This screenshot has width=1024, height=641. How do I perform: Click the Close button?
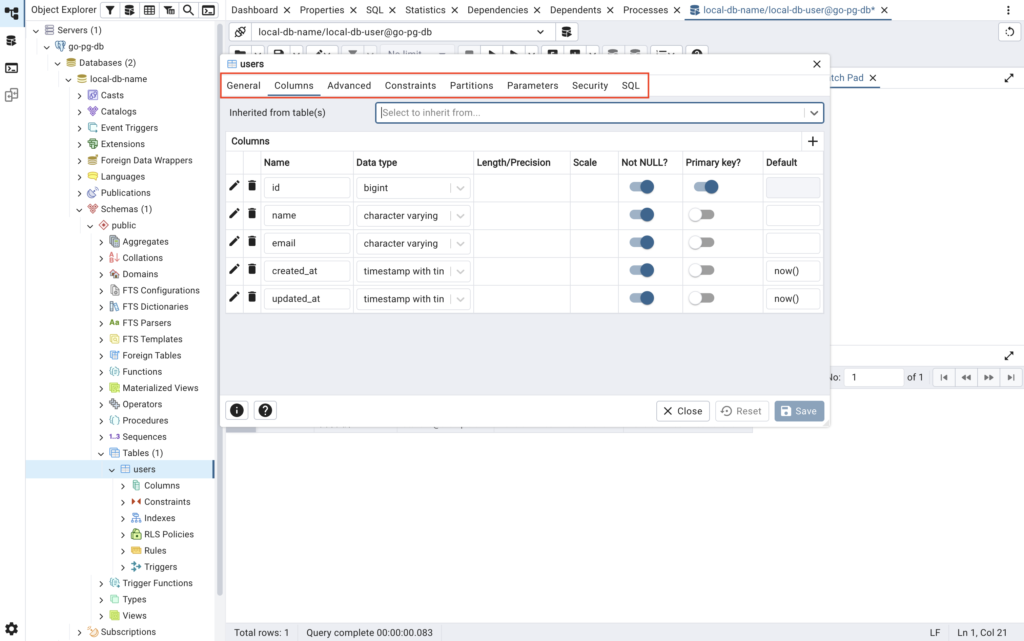683,411
